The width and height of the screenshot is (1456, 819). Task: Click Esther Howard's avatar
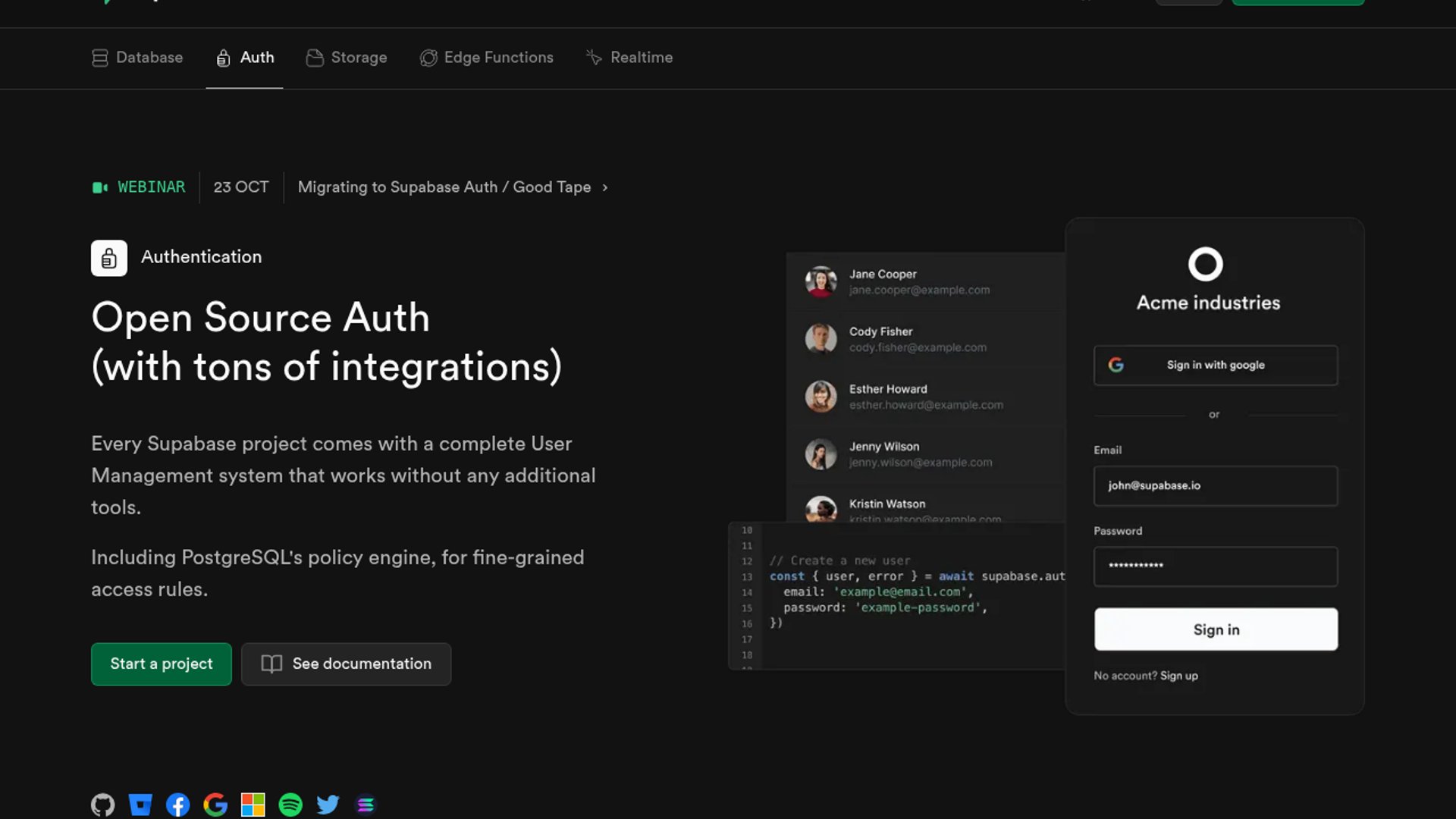[821, 397]
